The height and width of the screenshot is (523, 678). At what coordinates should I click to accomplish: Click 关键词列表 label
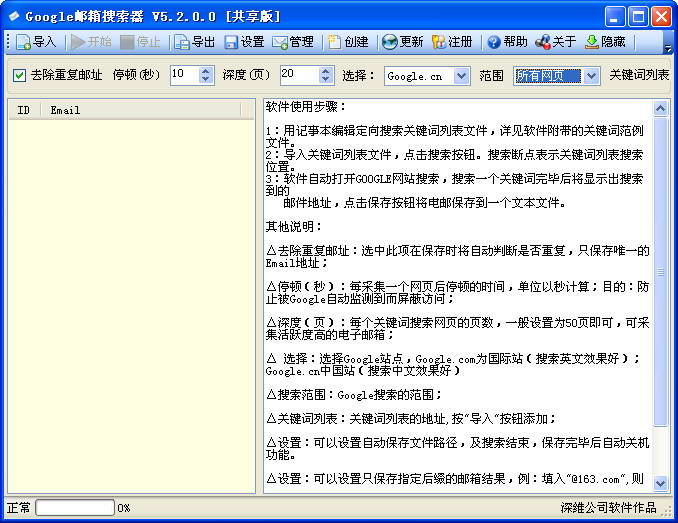click(639, 75)
